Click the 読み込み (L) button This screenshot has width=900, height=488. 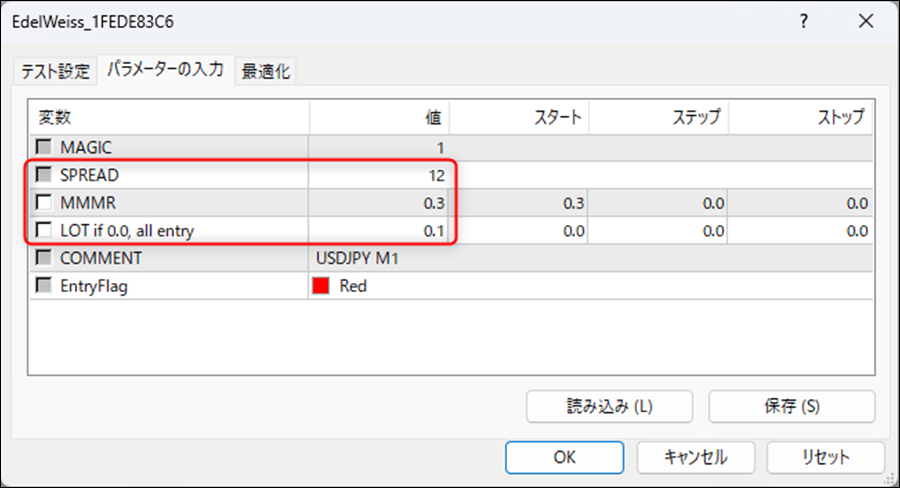pyautogui.click(x=610, y=406)
